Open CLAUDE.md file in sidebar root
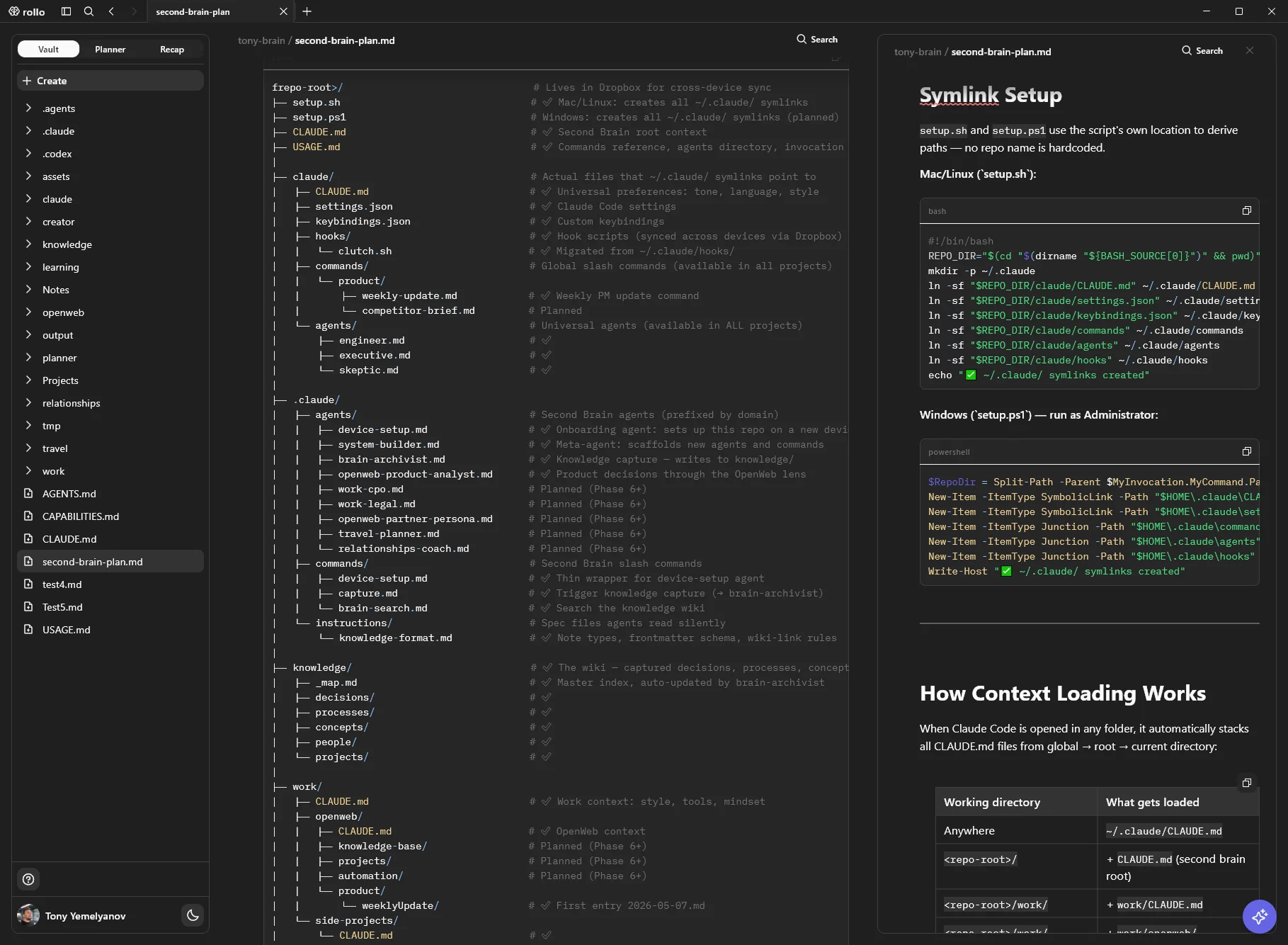 (x=110, y=539)
